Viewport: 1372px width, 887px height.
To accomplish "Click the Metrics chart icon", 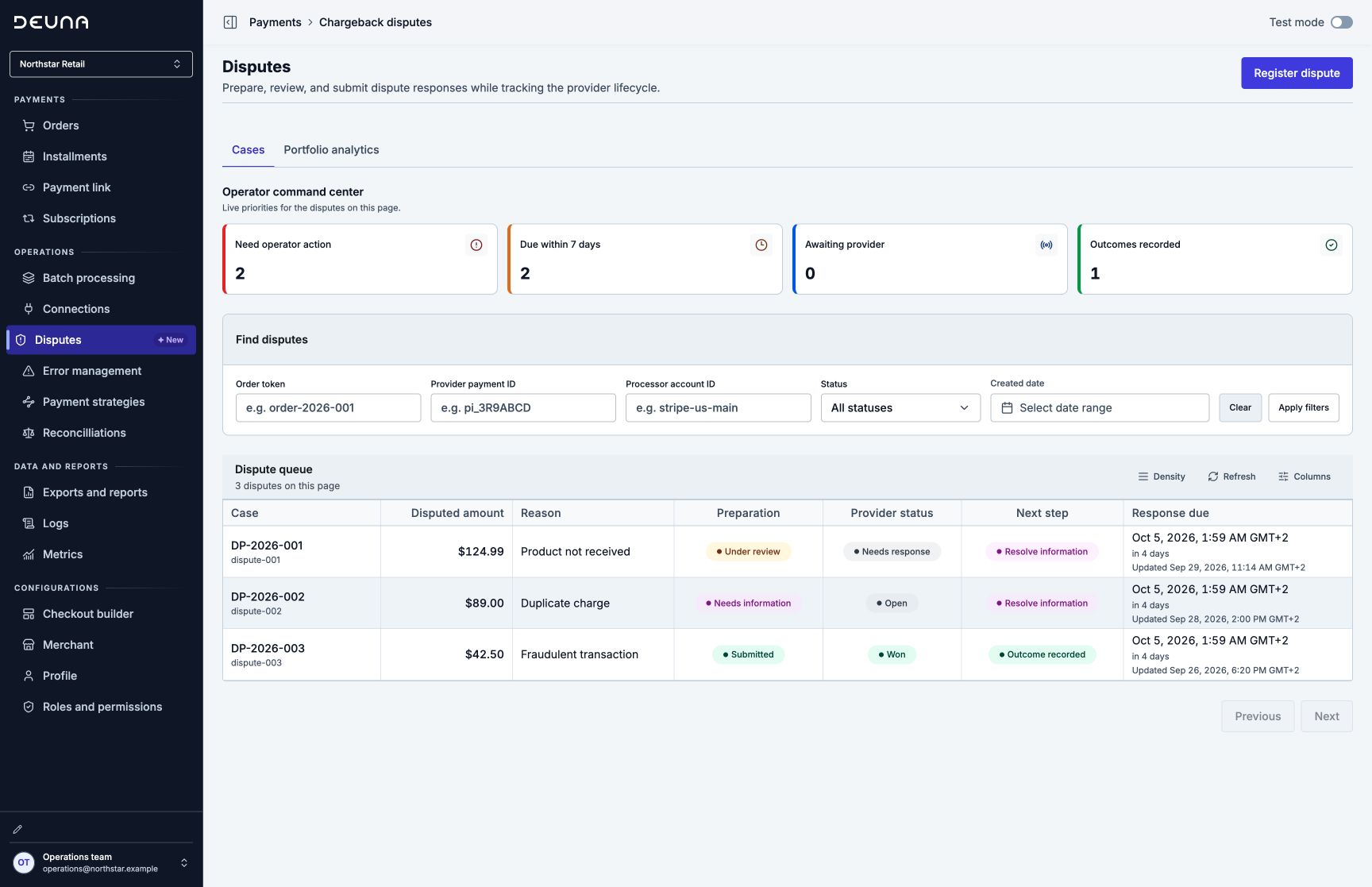I will coord(29,554).
